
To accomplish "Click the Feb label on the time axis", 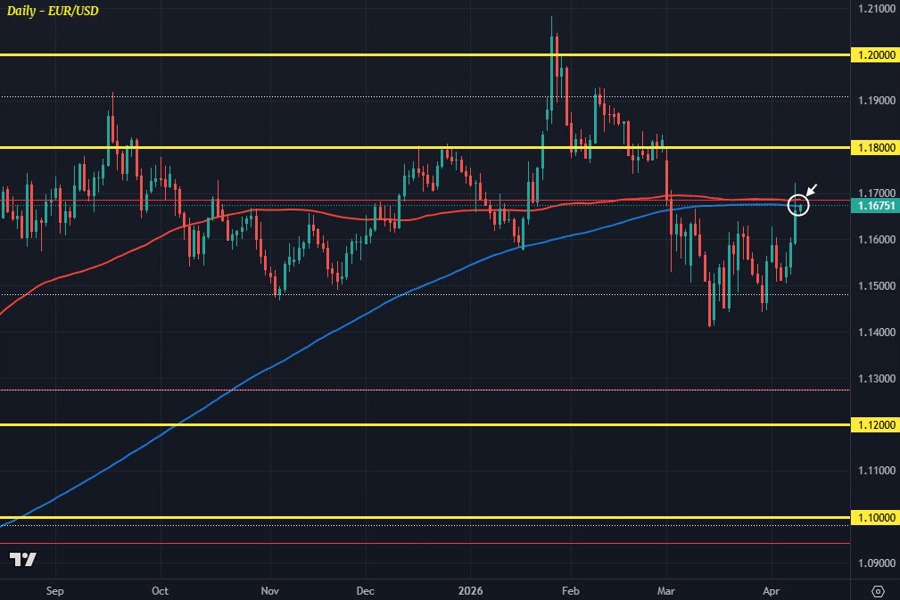I will pos(570,591).
